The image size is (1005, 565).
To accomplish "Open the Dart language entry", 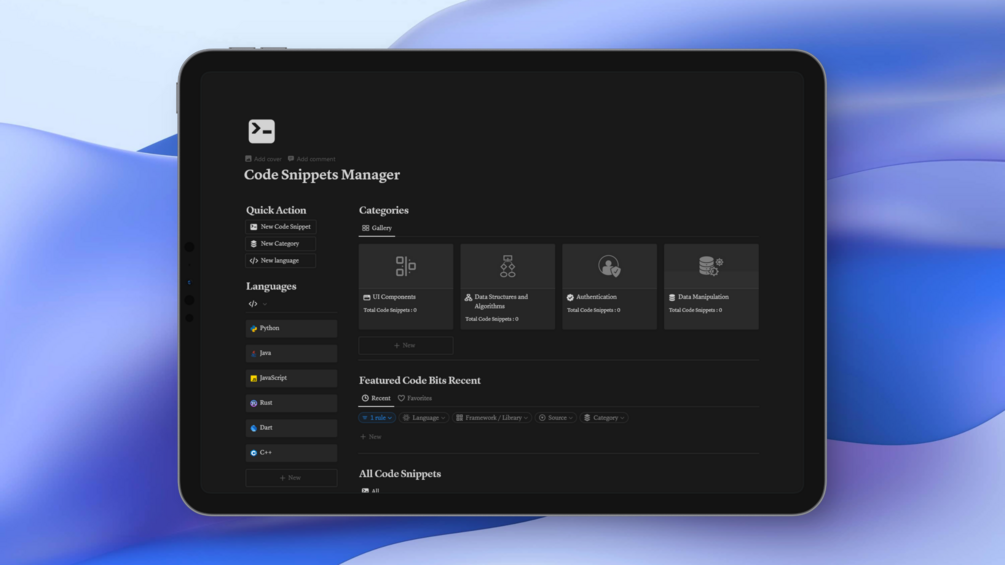I will click(291, 428).
